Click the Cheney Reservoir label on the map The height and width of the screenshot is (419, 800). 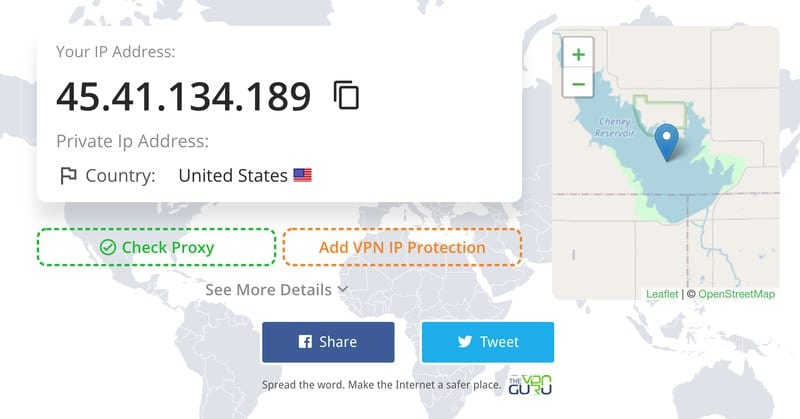click(614, 127)
